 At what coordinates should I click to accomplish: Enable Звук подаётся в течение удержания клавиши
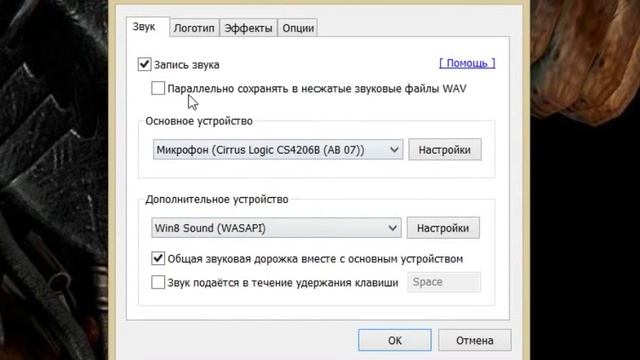pos(158,282)
